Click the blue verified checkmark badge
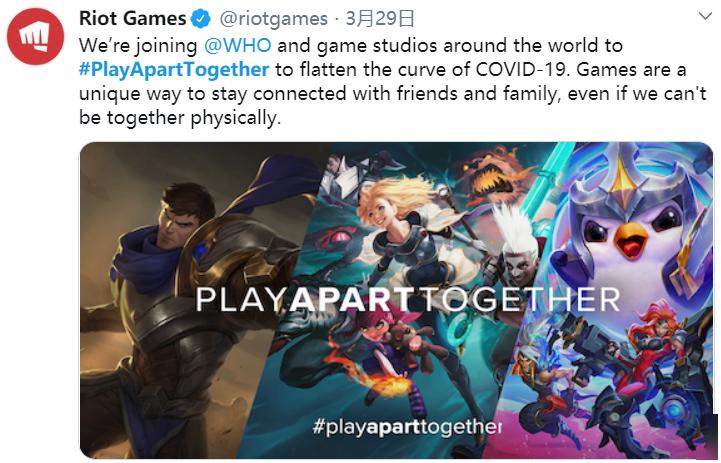The image size is (721, 463). (201, 19)
